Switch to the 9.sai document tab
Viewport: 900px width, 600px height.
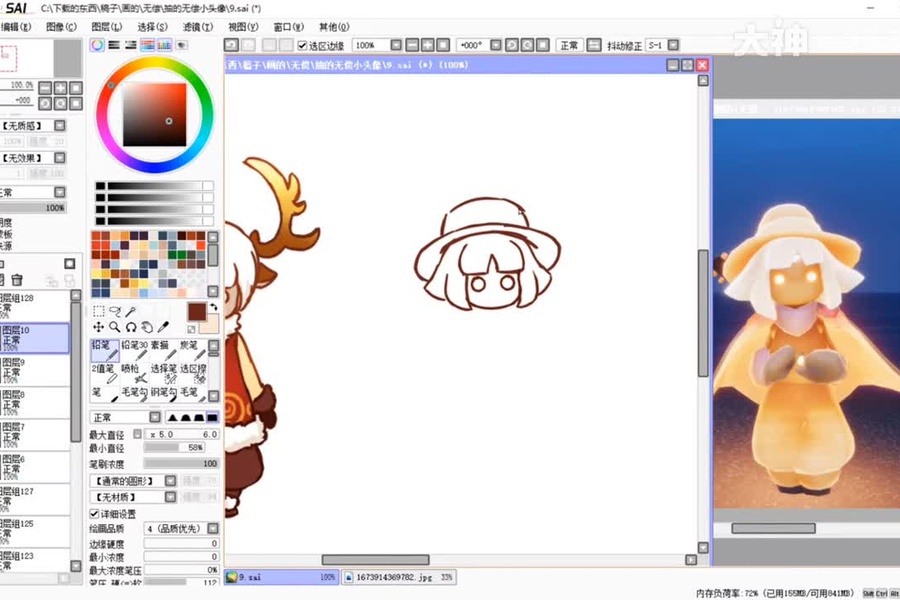(281, 577)
